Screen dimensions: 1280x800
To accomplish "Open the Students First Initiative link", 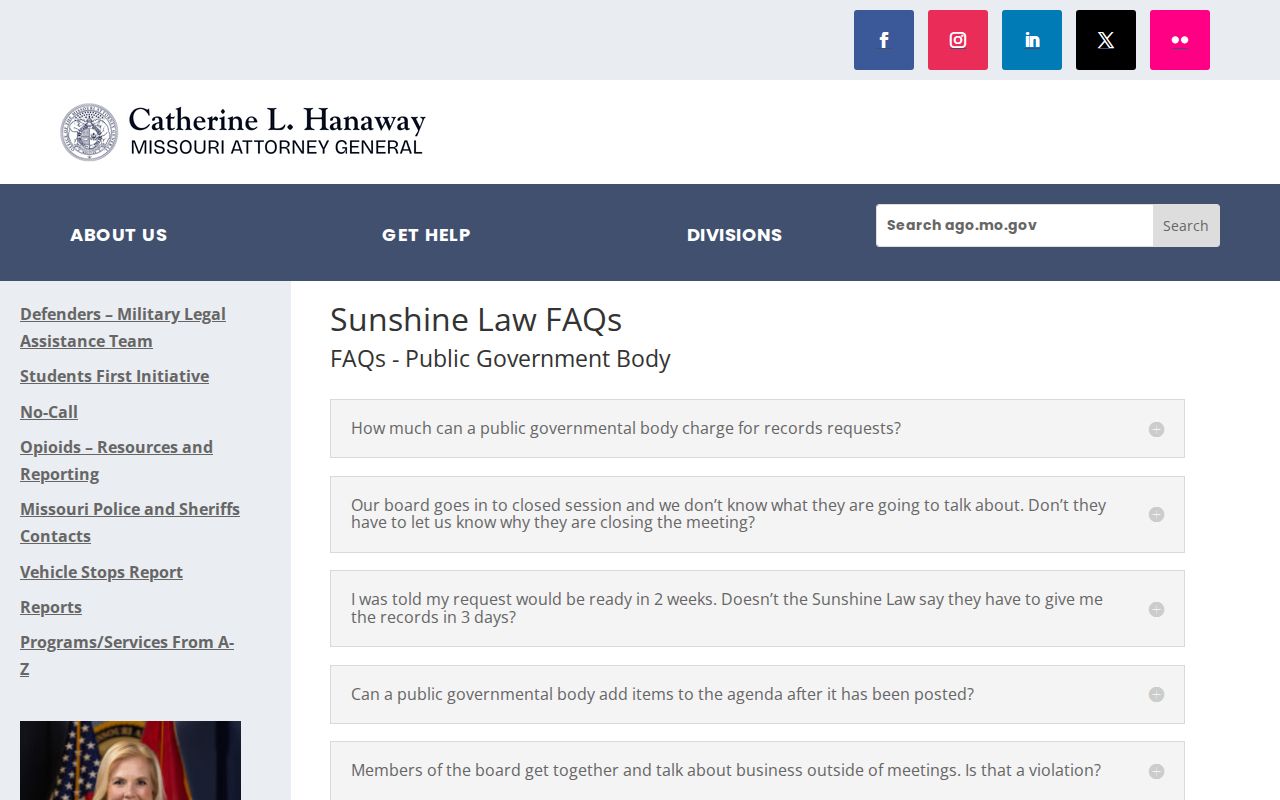I will point(114,376).
